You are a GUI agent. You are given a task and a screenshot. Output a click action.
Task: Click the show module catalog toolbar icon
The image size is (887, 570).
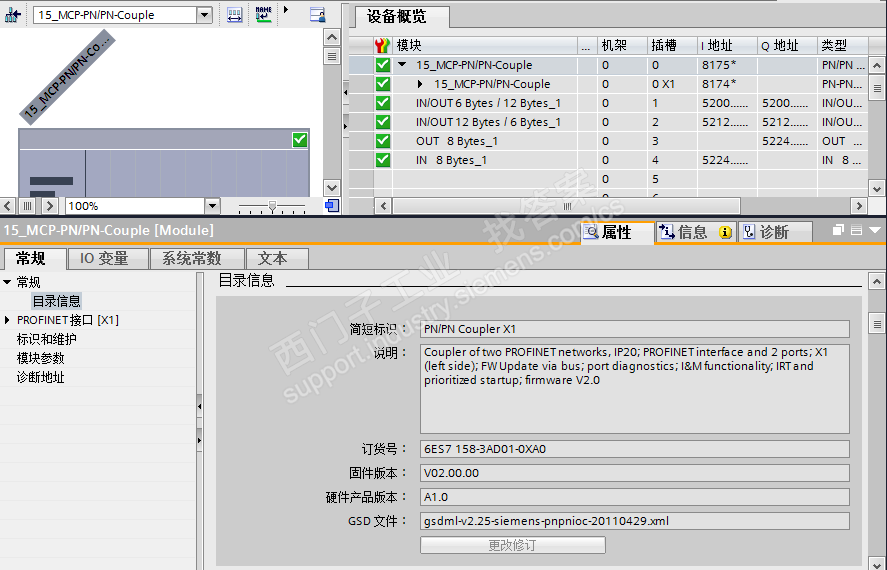(x=318, y=15)
